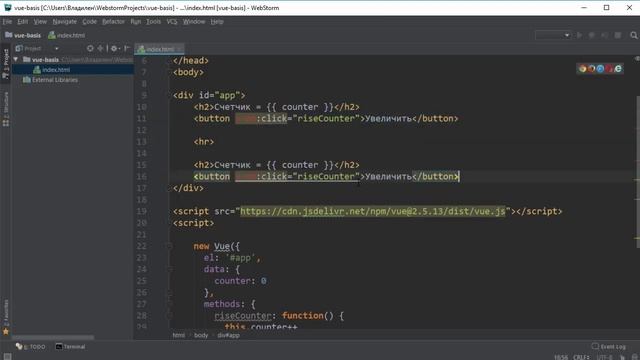Click the lock read-only status icon

[x=622, y=357]
